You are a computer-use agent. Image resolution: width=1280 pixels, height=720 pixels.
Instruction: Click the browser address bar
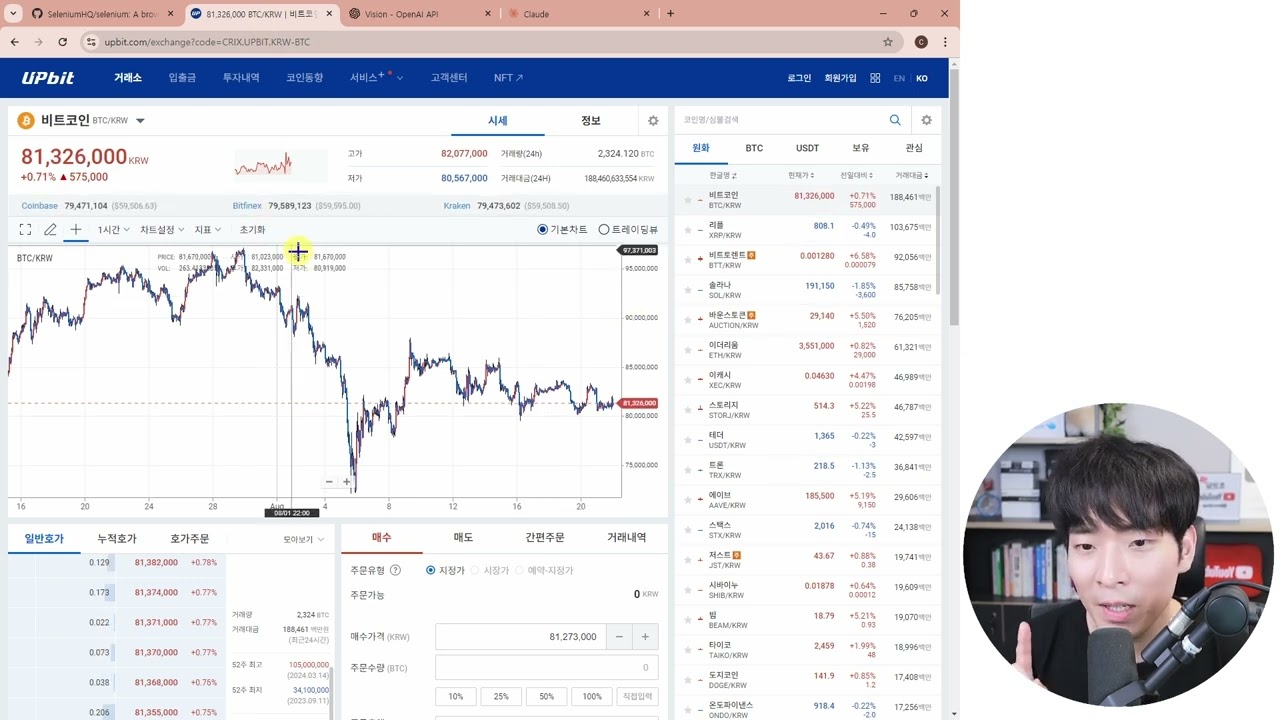[x=485, y=42]
